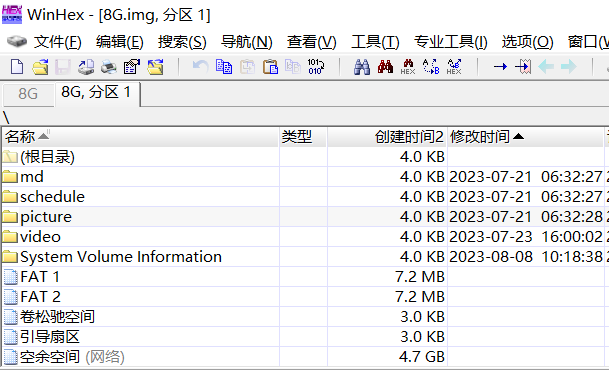
Task: Open the 查看(V) menu
Action: click(x=311, y=42)
